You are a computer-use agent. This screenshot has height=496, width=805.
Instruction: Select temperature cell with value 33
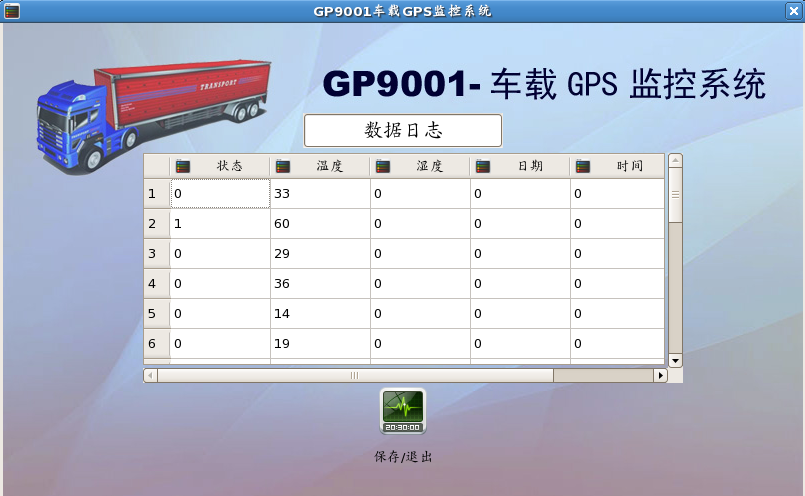pyautogui.click(x=320, y=194)
